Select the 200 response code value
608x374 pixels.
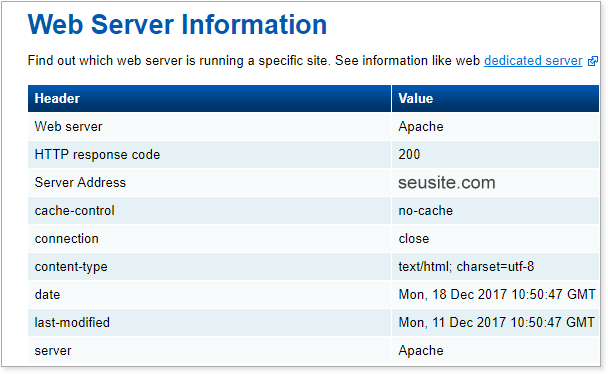409,155
